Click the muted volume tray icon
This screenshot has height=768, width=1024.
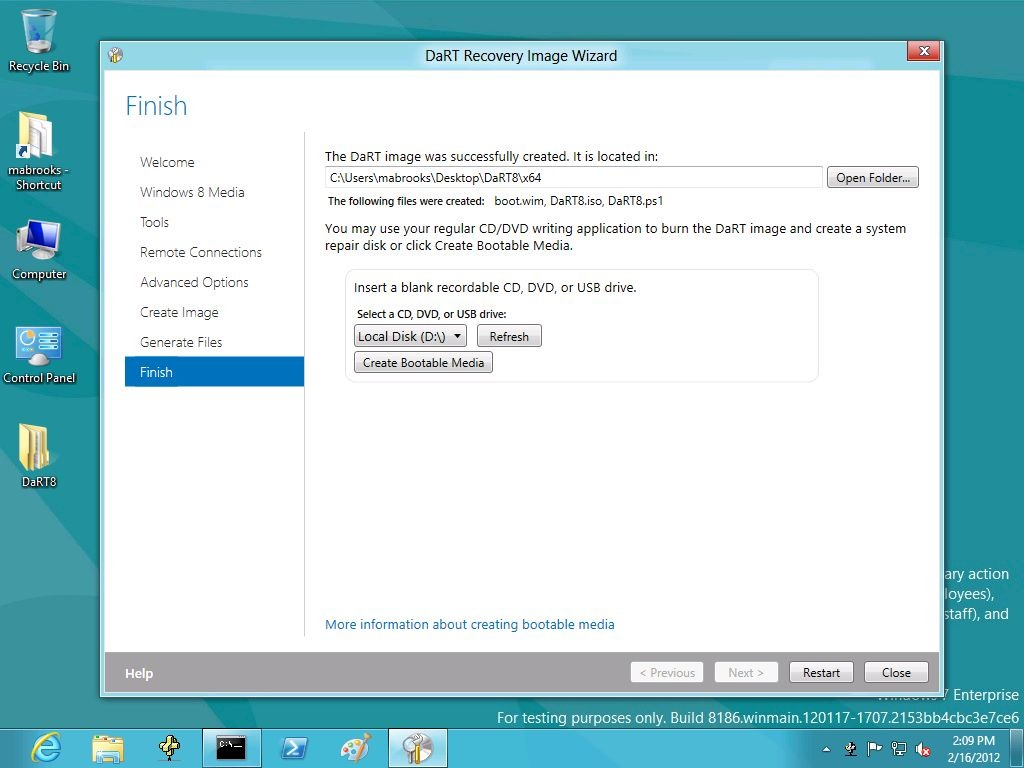tap(923, 748)
